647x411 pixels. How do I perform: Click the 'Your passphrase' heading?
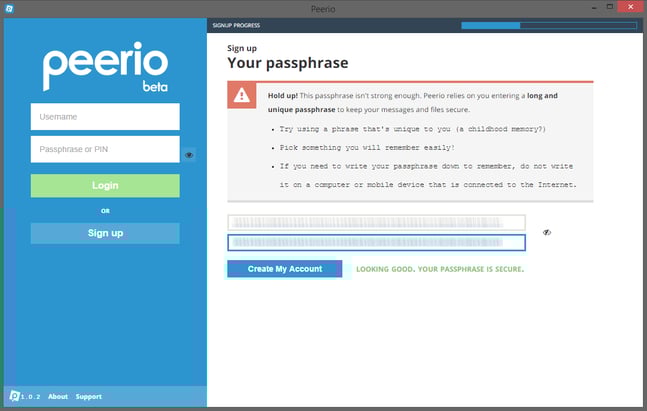point(288,63)
